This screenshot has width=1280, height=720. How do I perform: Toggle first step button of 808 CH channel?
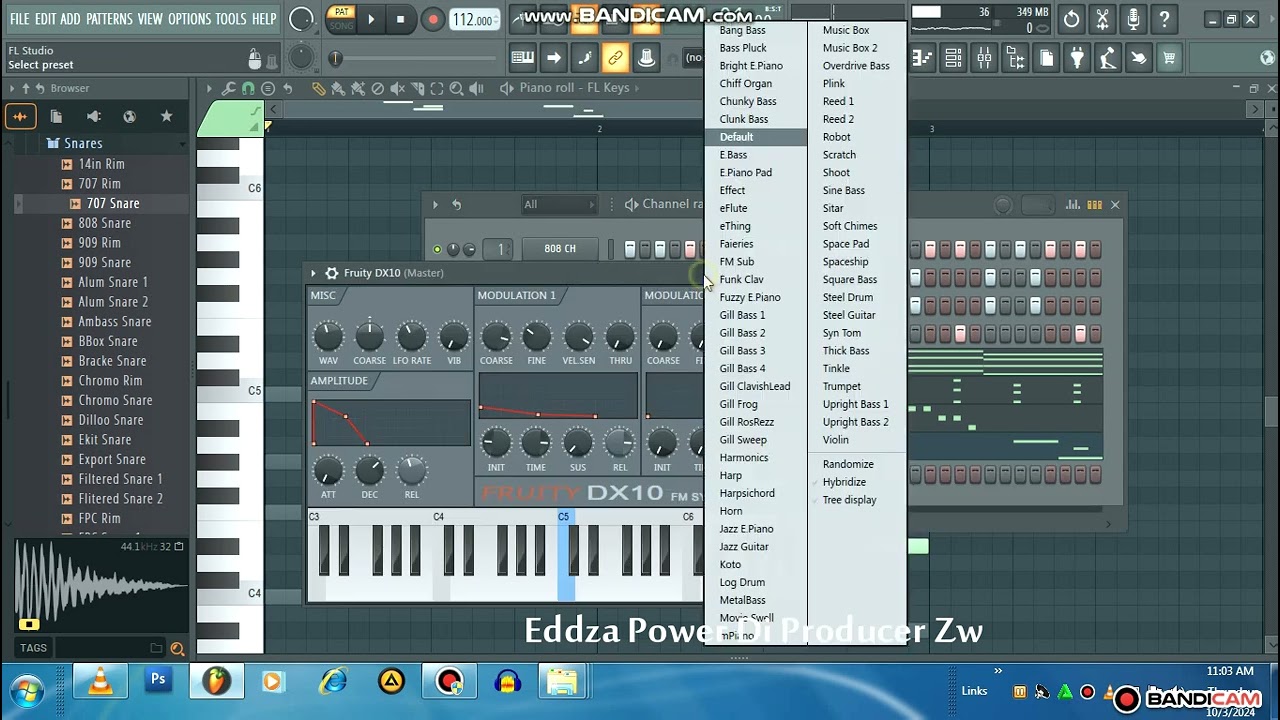click(x=630, y=249)
